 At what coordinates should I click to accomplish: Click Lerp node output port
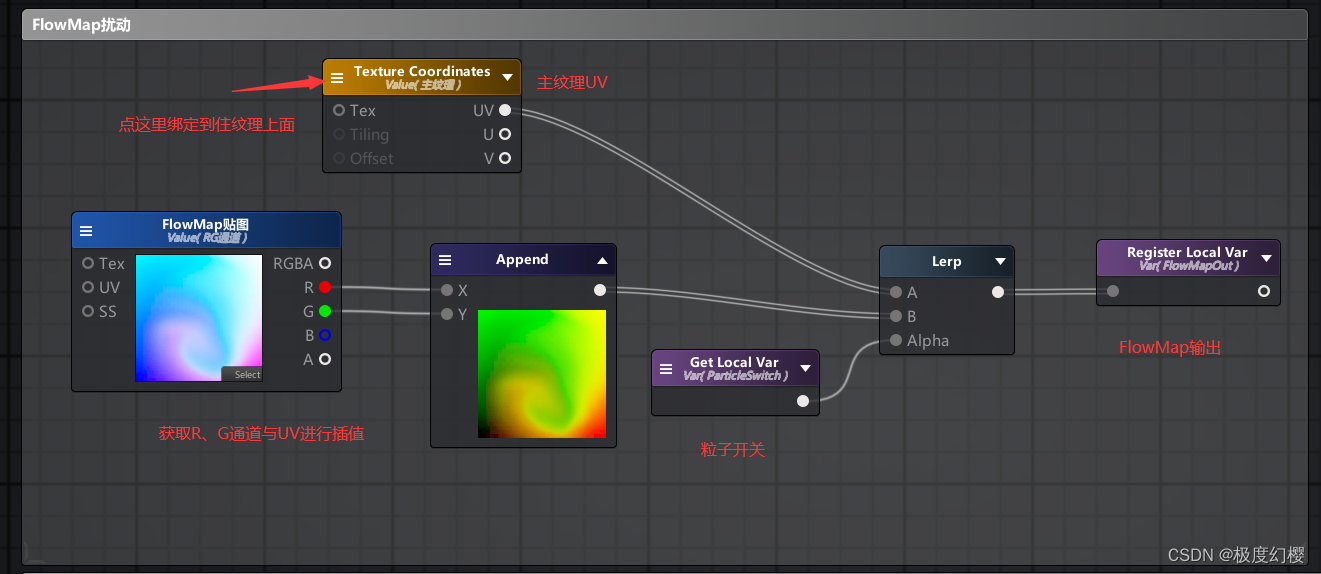(998, 293)
